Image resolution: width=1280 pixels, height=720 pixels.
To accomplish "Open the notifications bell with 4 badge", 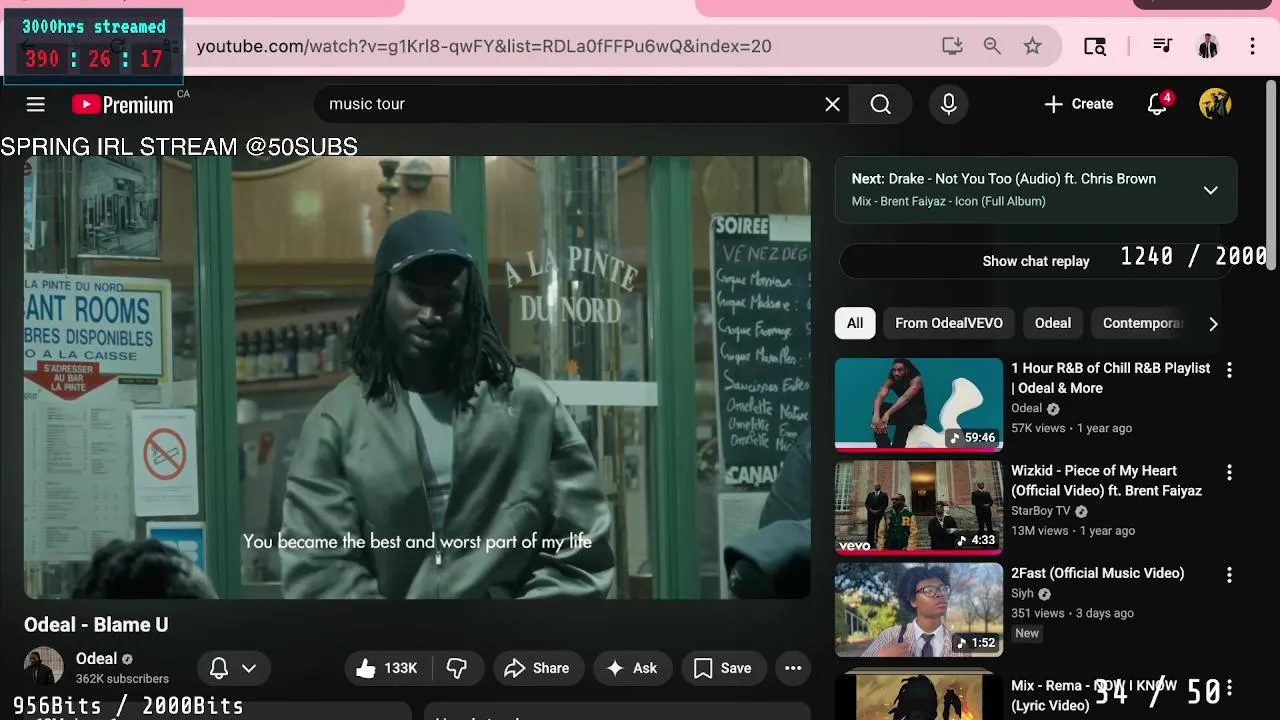I will point(1158,104).
